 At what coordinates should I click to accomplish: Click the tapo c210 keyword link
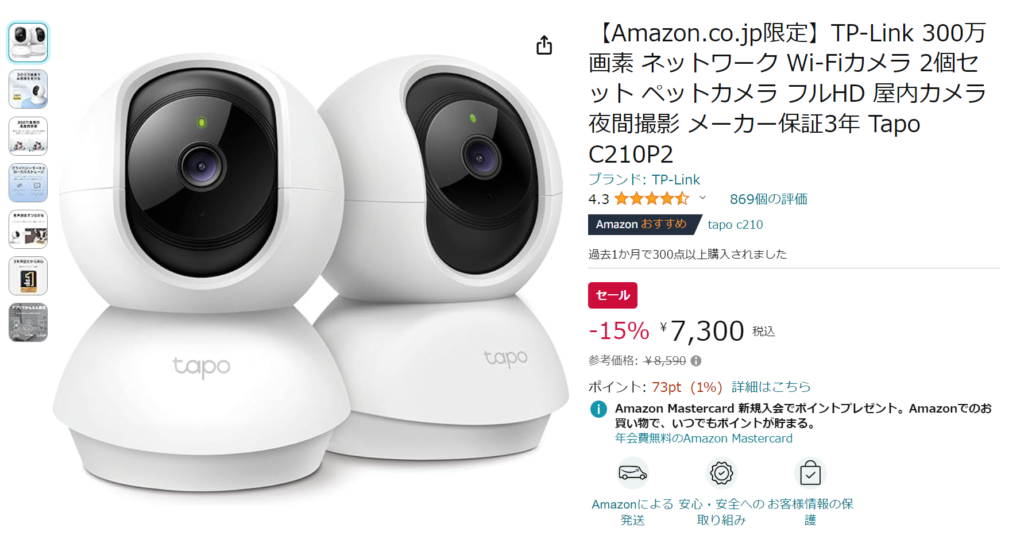[735, 225]
